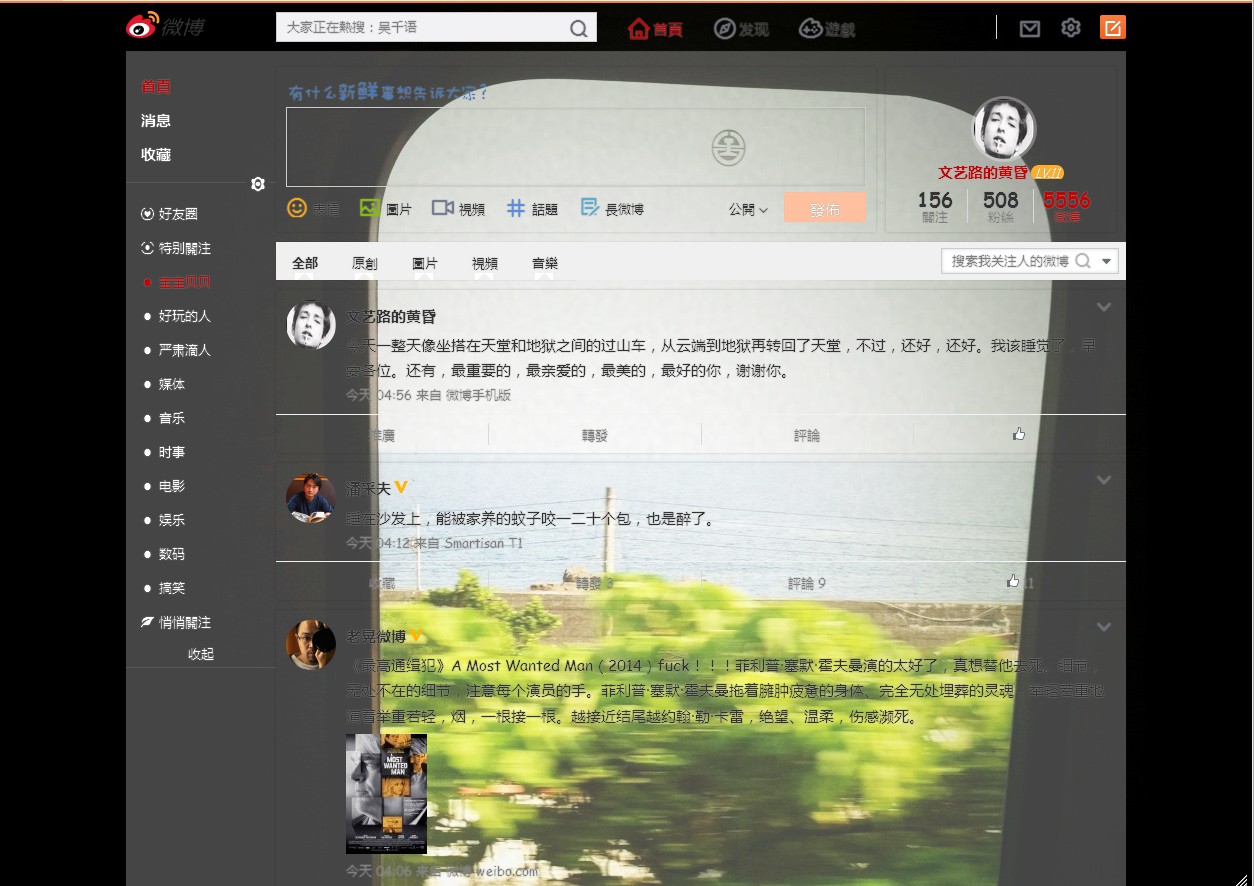Select 搞笑 group in sidebar
Screen dimensions: 1254x886
pyautogui.click(x=172, y=588)
